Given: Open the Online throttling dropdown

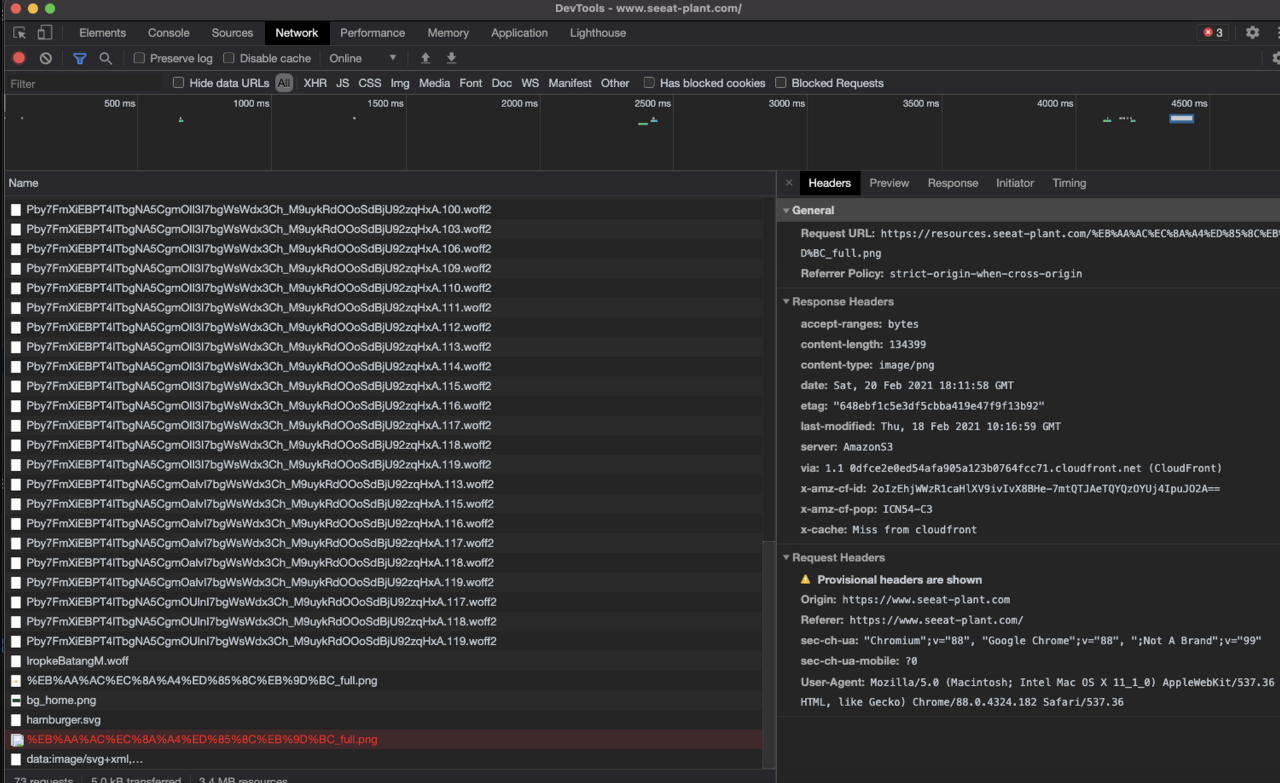Looking at the screenshot, I should click(363, 58).
